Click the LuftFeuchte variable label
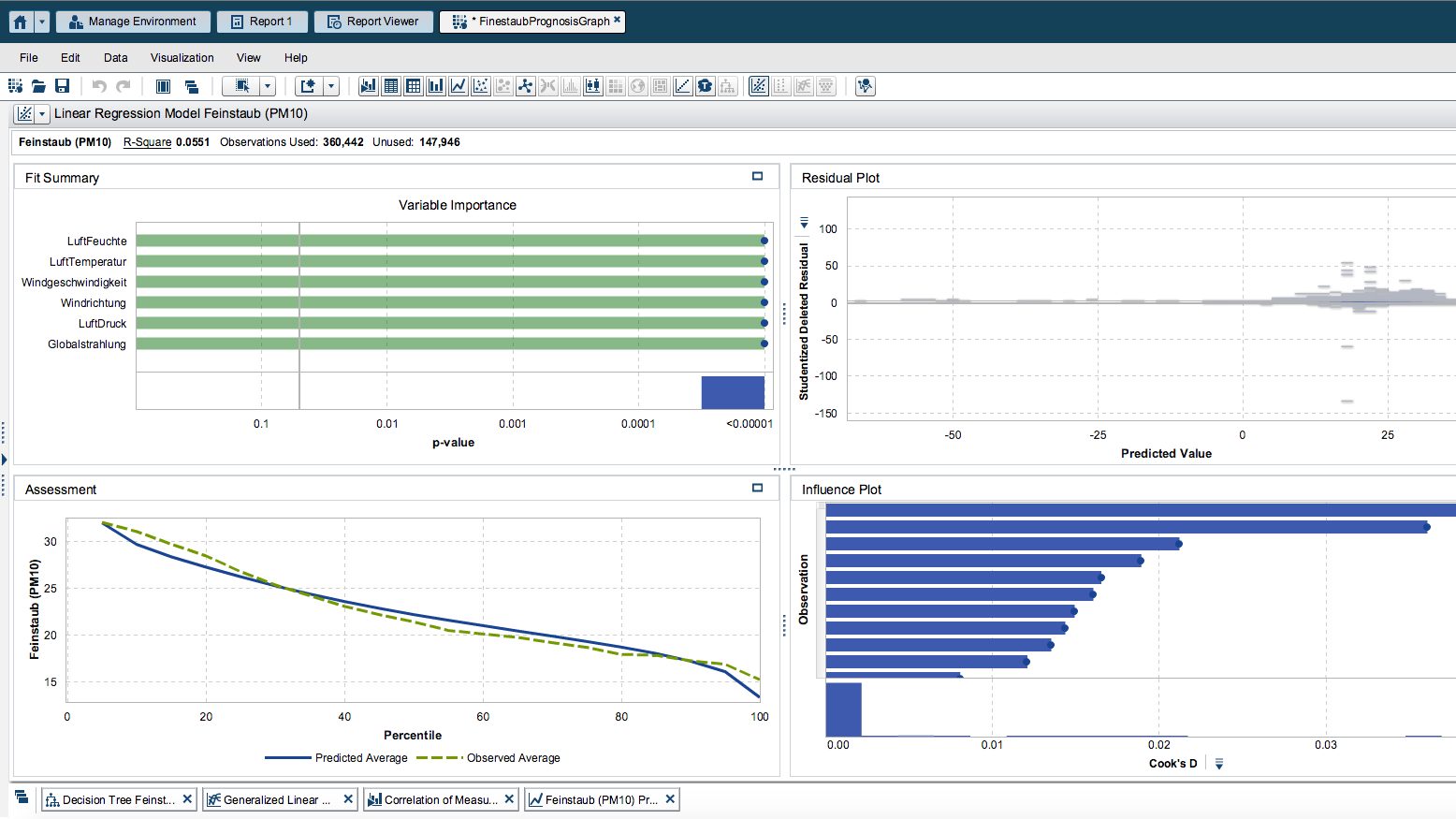This screenshot has width=1456, height=819. click(x=96, y=241)
